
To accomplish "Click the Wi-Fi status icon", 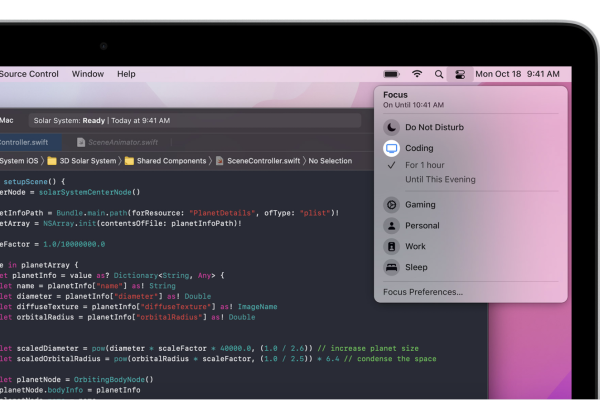I will tap(417, 74).
